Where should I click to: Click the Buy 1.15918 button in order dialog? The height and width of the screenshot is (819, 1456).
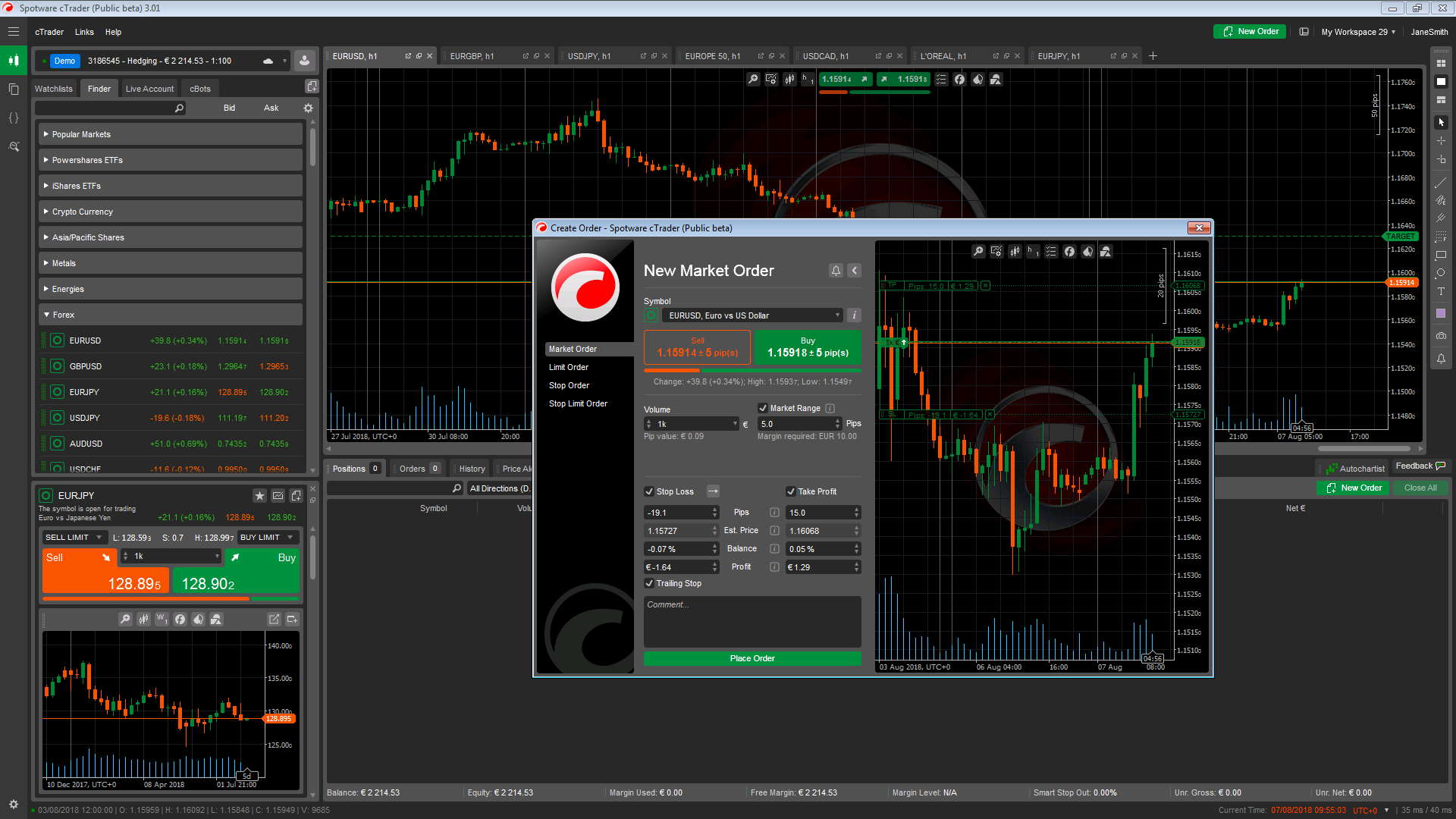808,347
